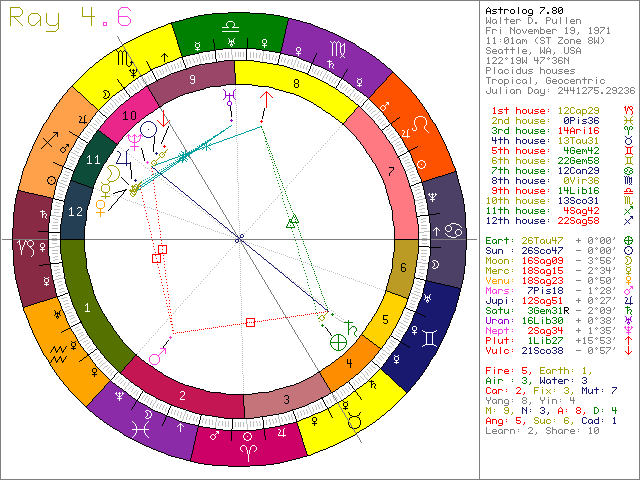Click the Aquarius glyph on the zodiac ring

[x=58, y=354]
